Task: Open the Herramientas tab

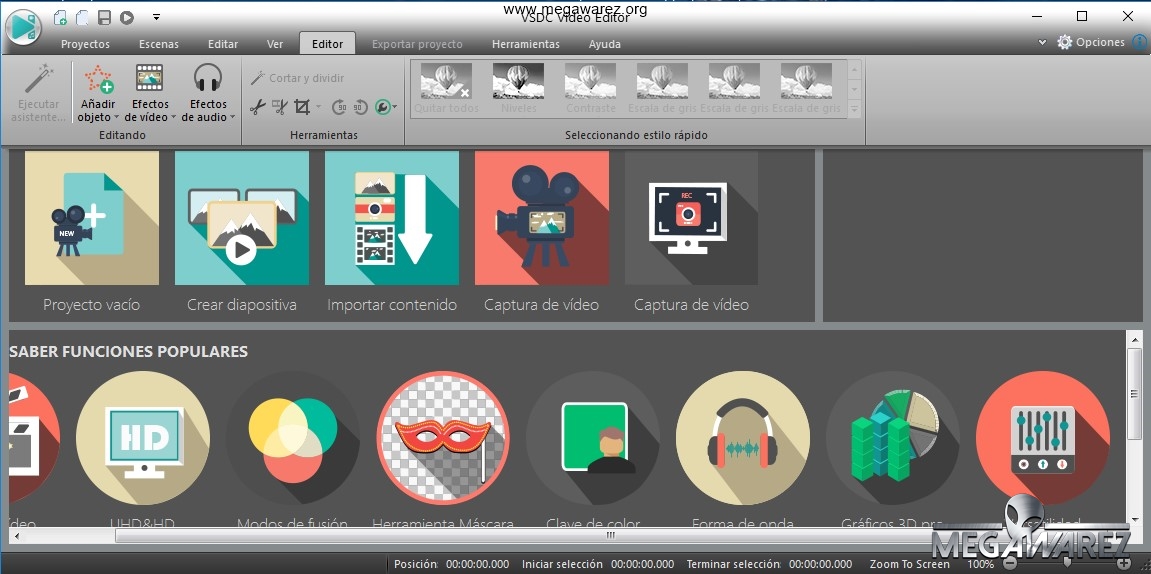Action: (x=526, y=44)
